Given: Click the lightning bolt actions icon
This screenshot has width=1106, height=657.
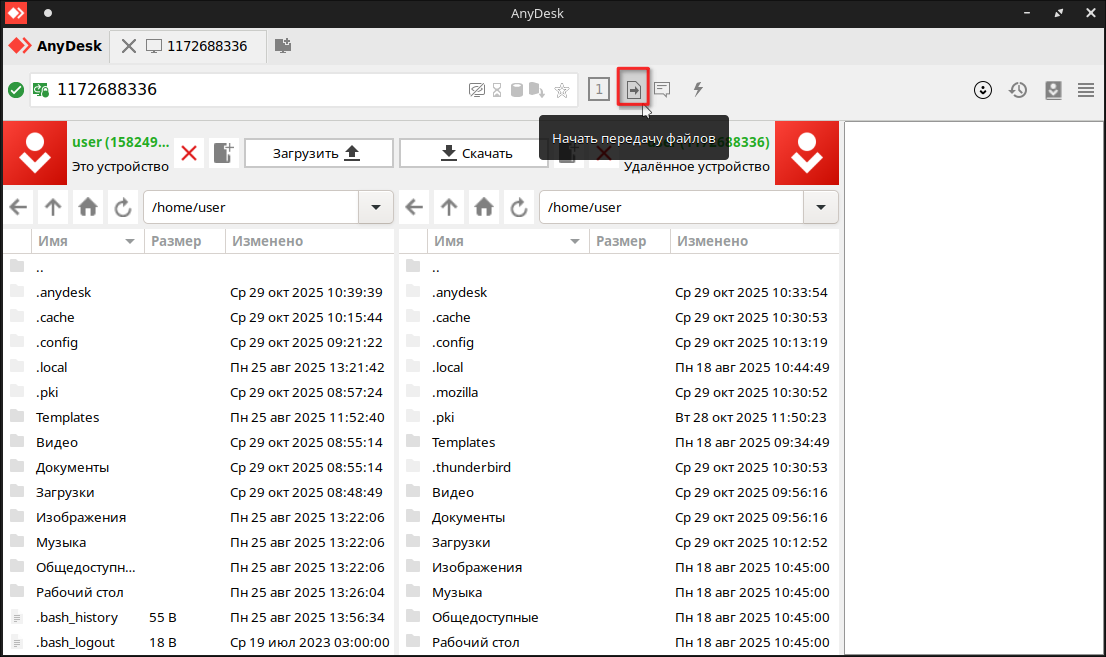Looking at the screenshot, I should pyautogui.click(x=698, y=90).
